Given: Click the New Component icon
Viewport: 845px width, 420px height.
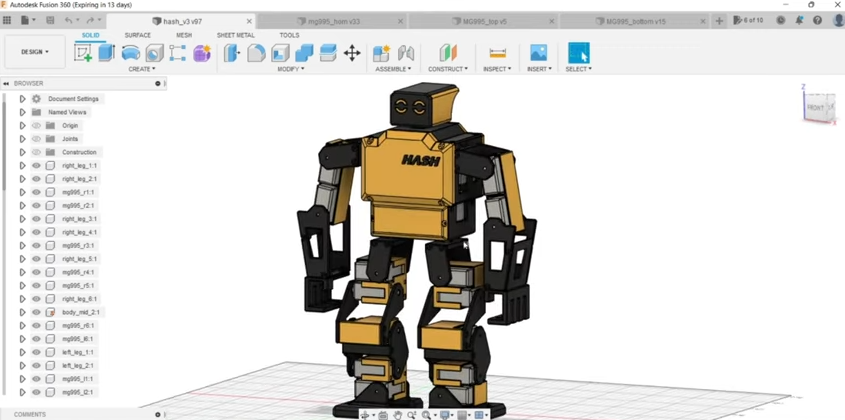Looking at the screenshot, I should tap(382, 53).
